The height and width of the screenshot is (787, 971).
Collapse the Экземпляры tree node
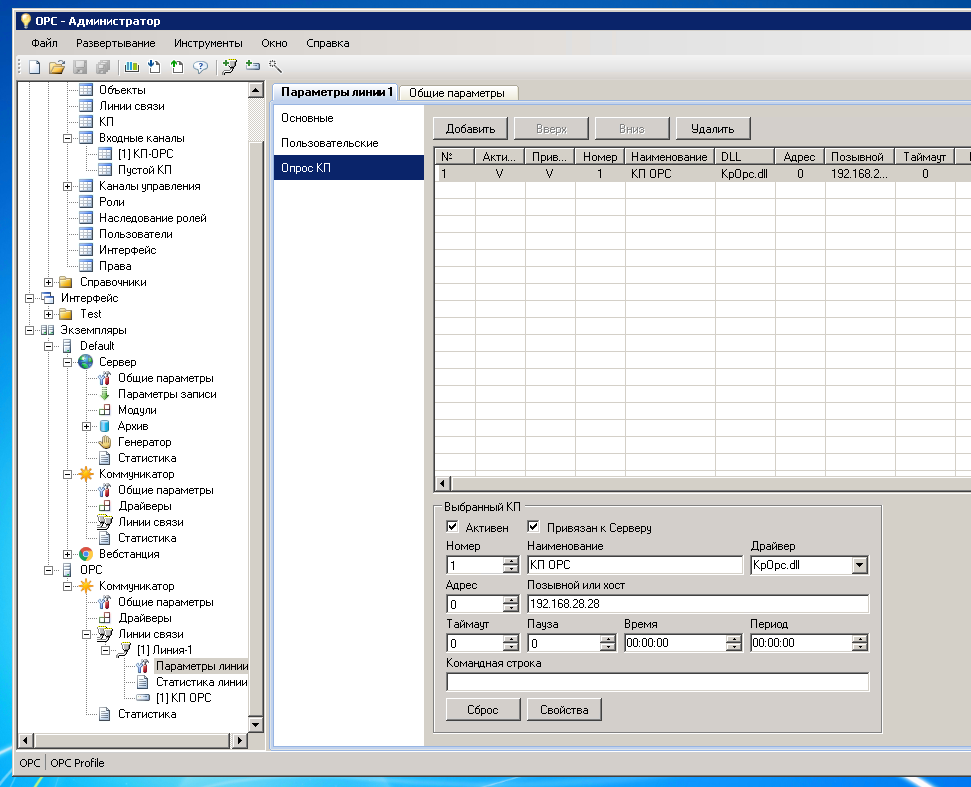click(29, 330)
